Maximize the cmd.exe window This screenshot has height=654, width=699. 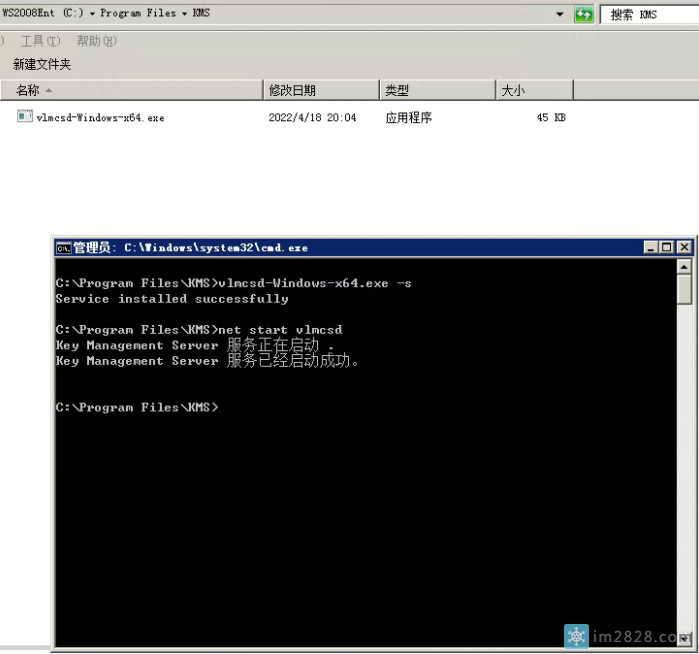[x=667, y=247]
